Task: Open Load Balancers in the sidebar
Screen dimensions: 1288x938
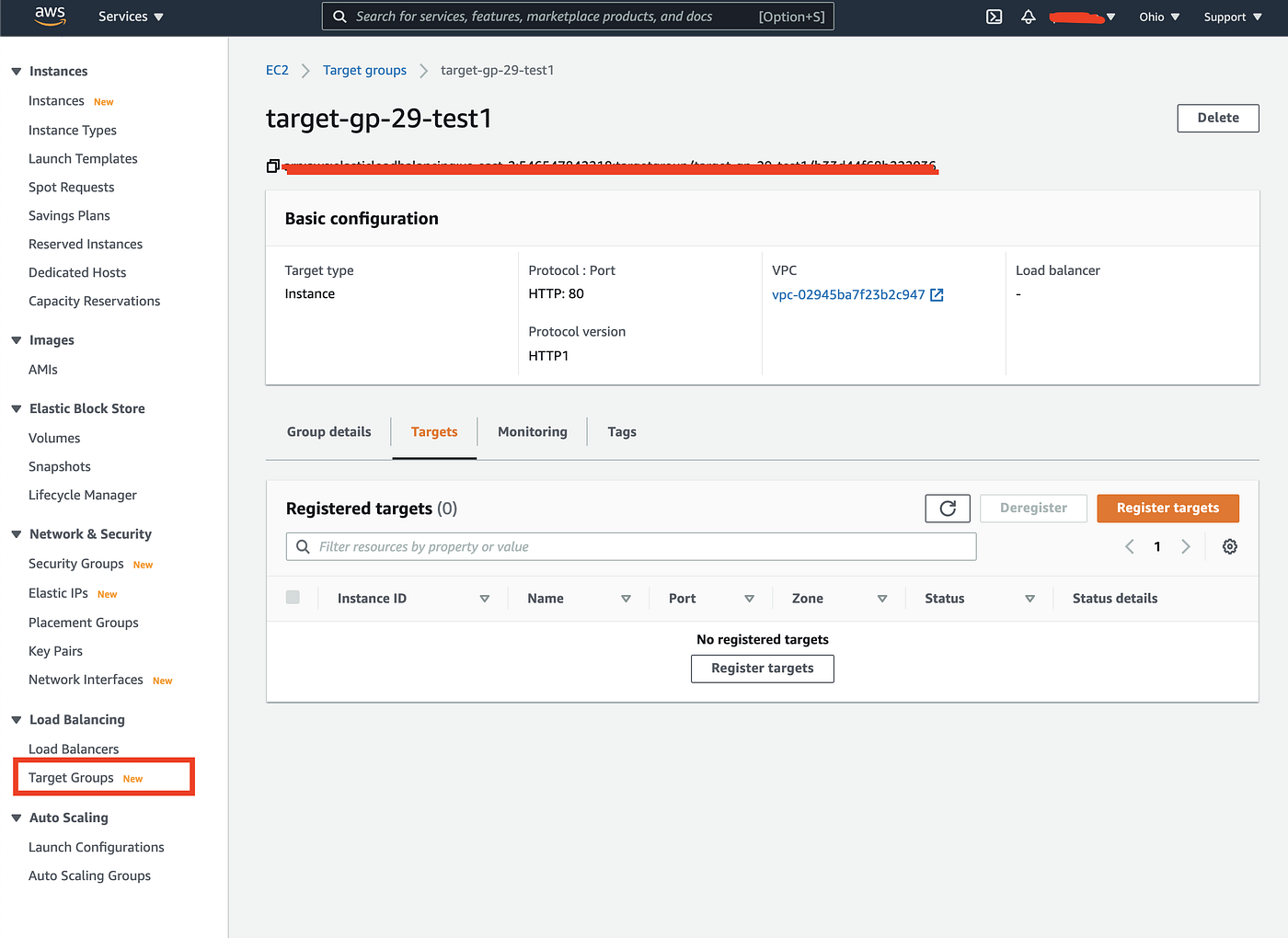Action: point(74,749)
